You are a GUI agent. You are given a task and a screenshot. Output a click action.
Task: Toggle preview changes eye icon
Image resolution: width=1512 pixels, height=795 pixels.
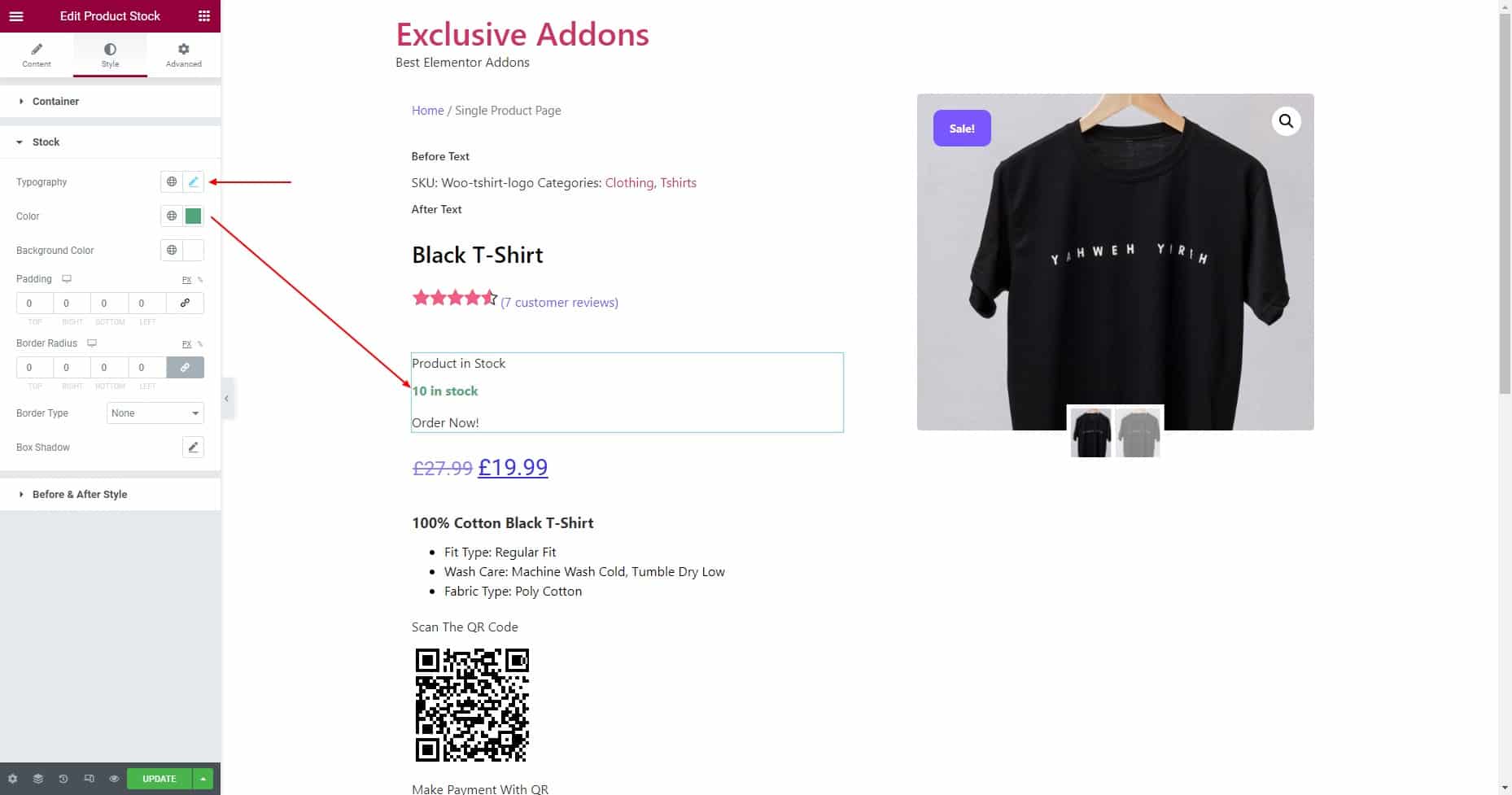click(x=114, y=779)
